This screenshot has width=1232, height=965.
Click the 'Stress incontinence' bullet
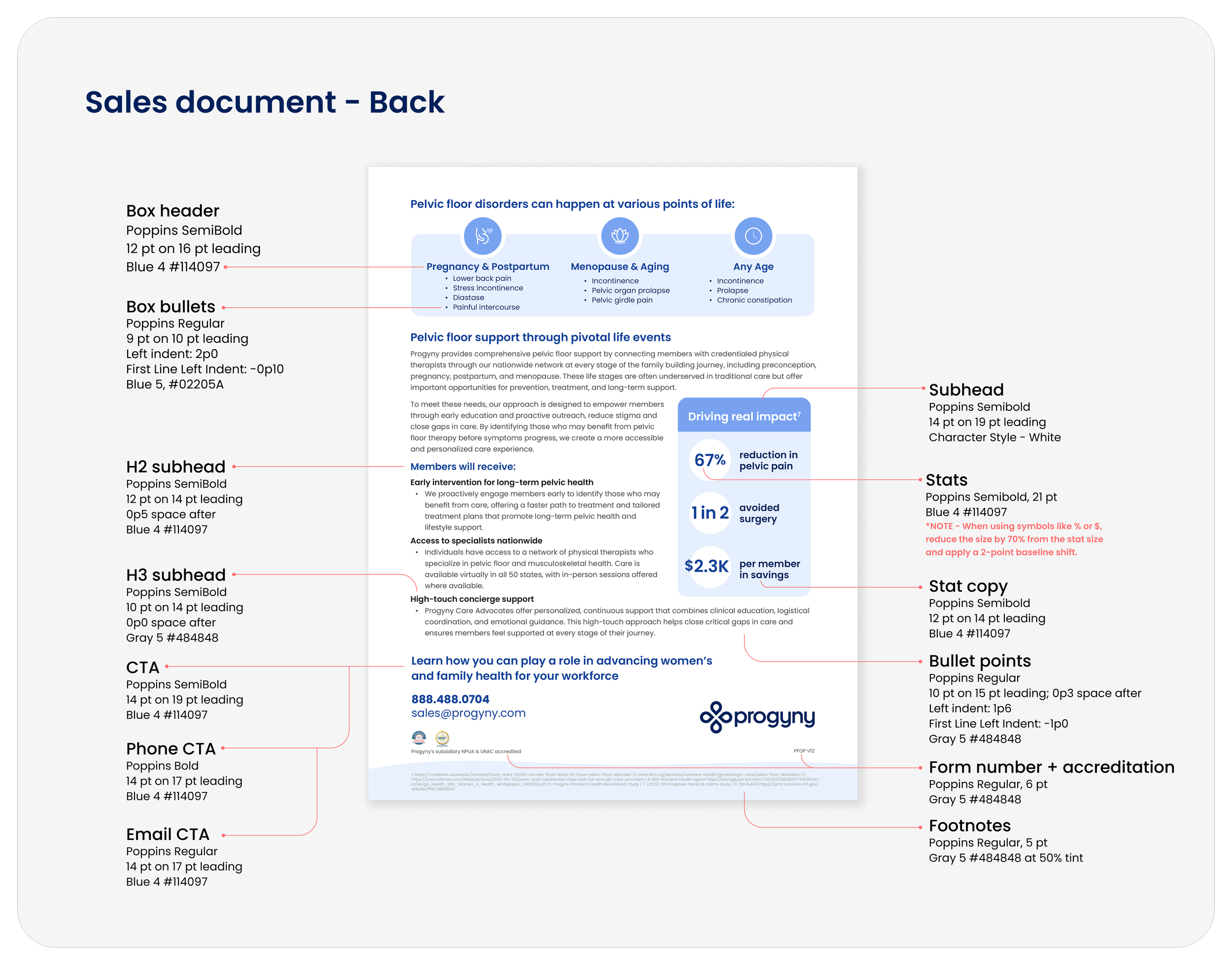(487, 288)
